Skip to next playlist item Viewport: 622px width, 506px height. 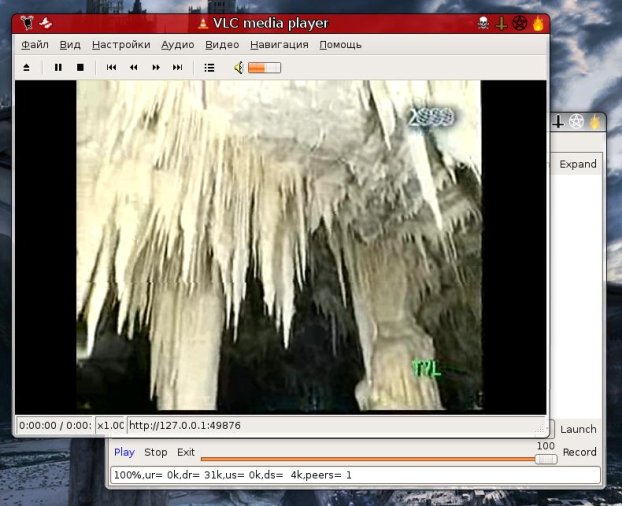[x=178, y=67]
